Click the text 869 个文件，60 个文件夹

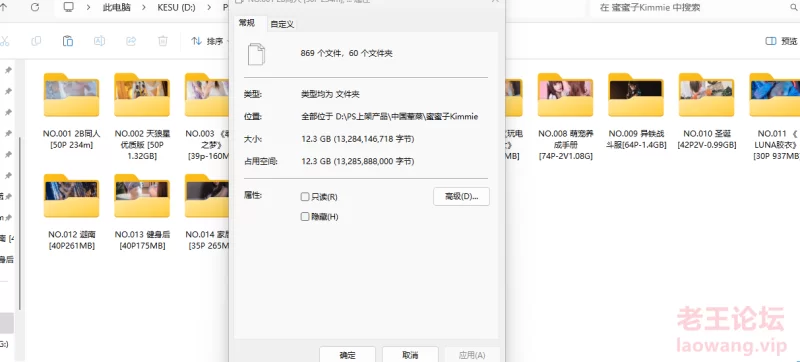point(346,54)
